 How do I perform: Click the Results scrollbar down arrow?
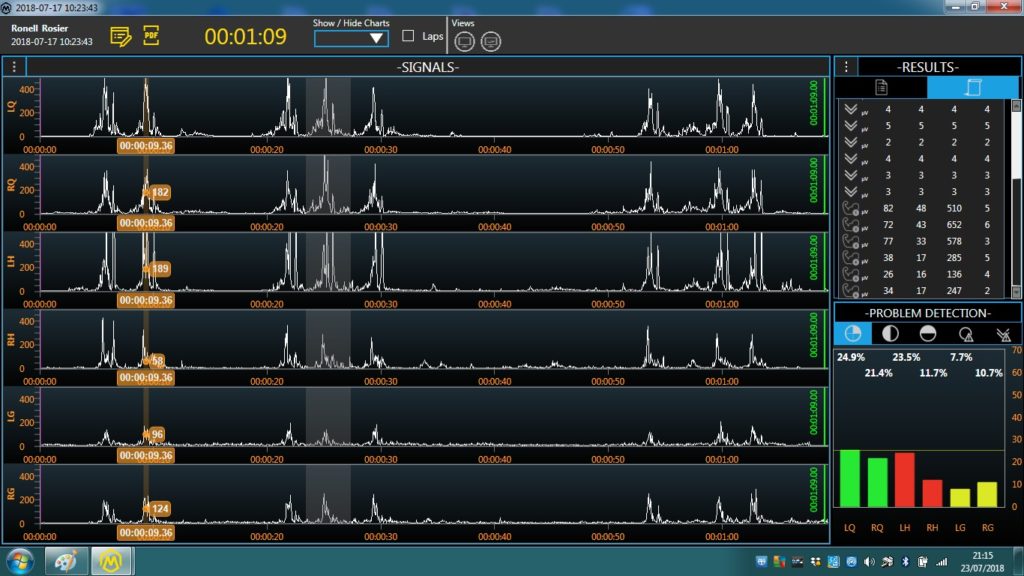(1016, 293)
